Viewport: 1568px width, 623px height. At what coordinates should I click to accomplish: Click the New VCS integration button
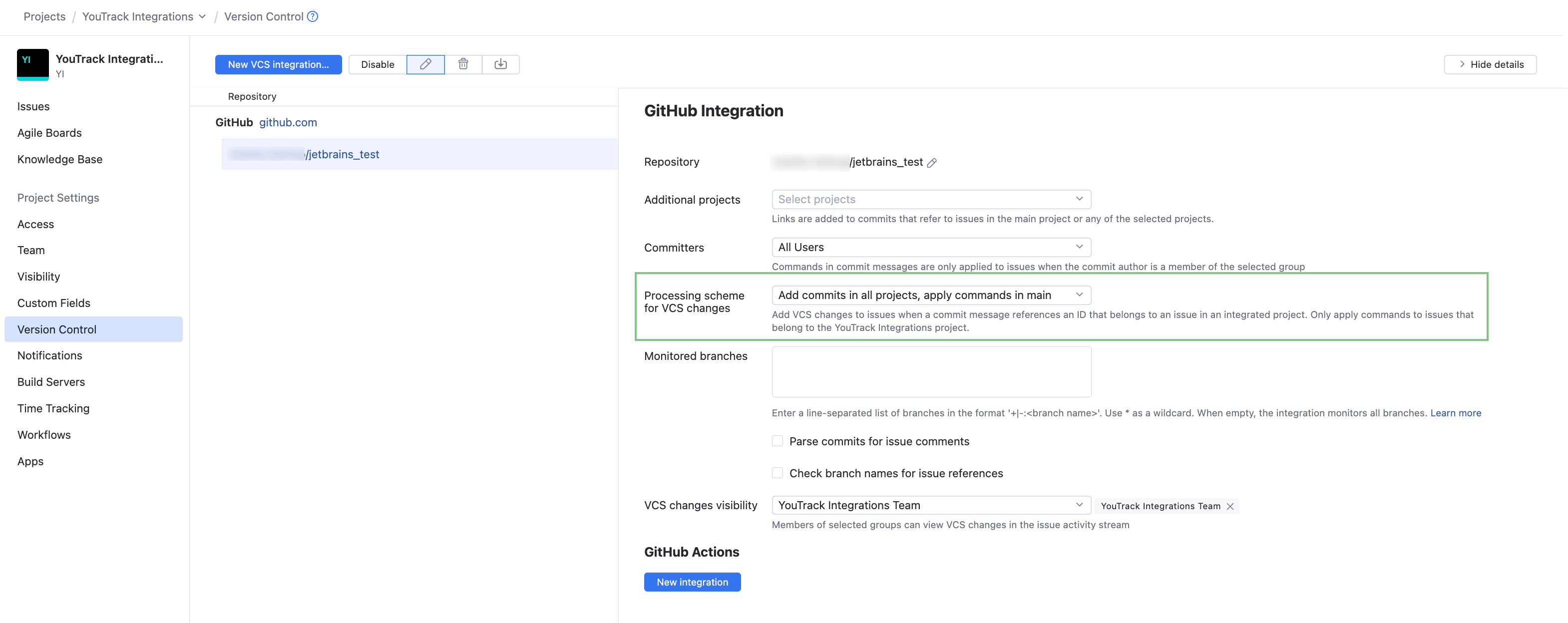278,64
